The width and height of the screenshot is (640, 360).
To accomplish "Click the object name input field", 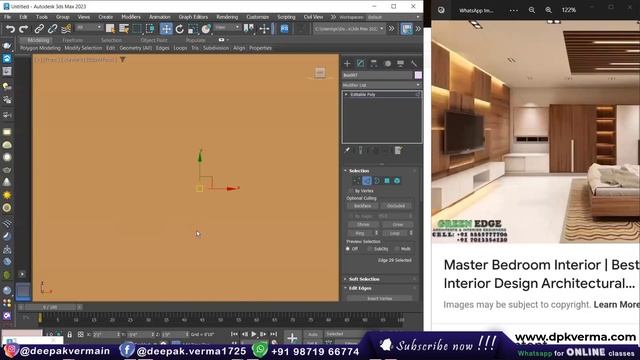I will click(377, 75).
